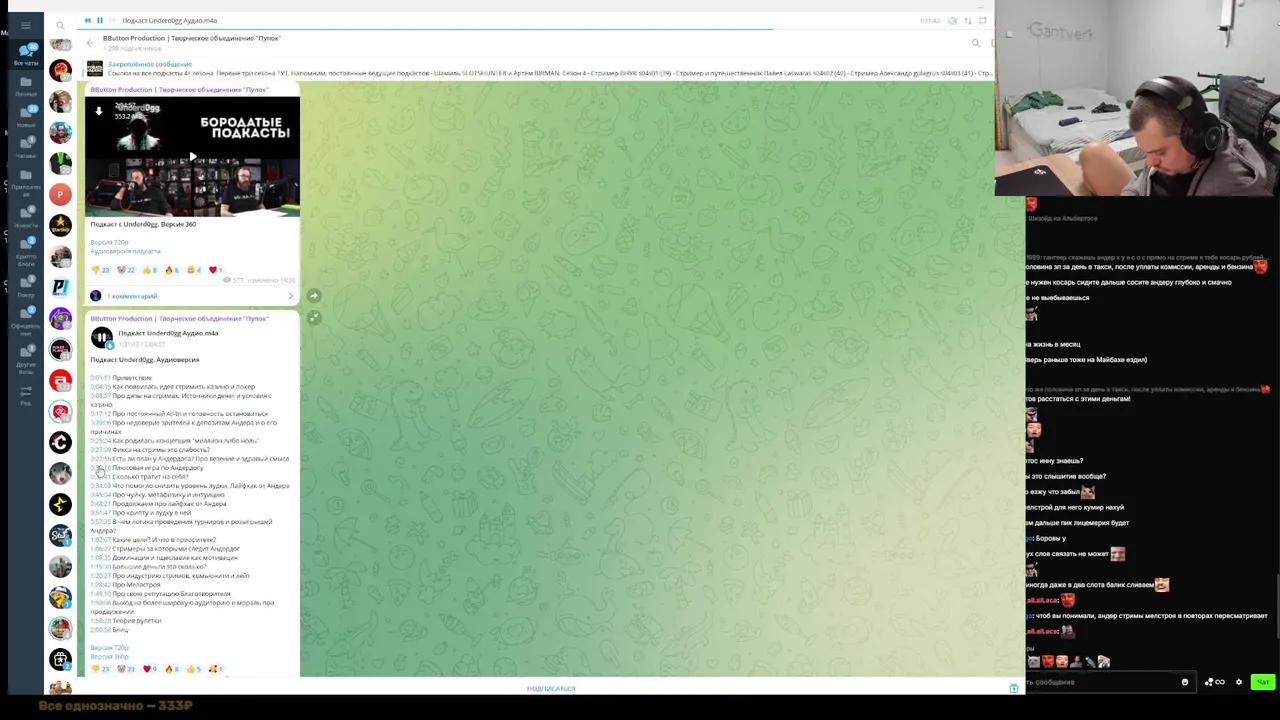Open the chat with red letter P avatar

(x=61, y=194)
